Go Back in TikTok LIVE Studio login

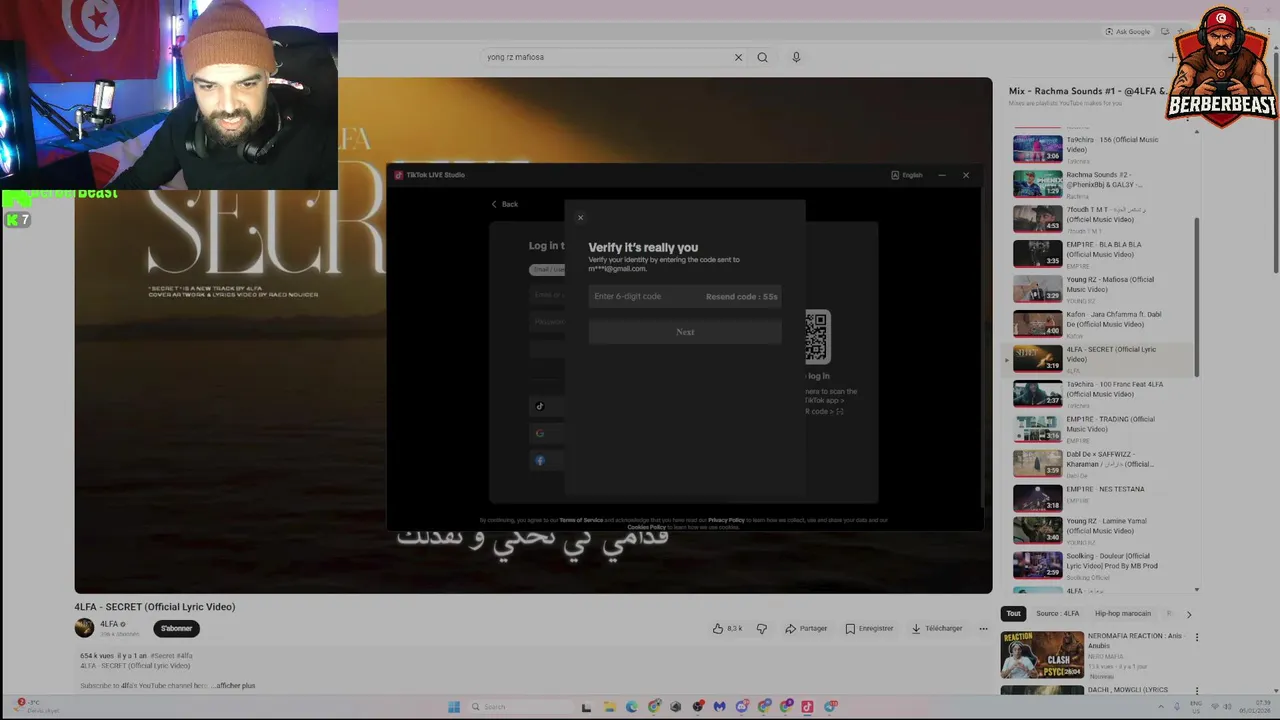pos(504,204)
